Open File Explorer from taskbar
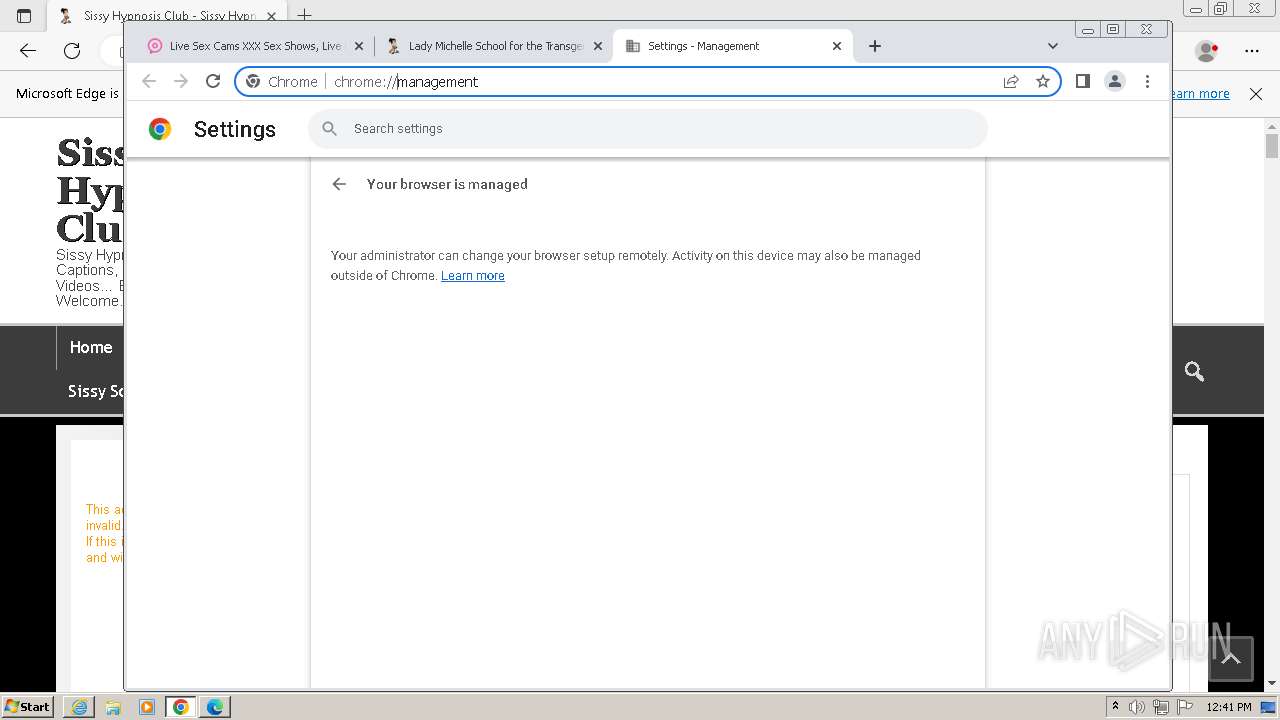 click(x=113, y=707)
